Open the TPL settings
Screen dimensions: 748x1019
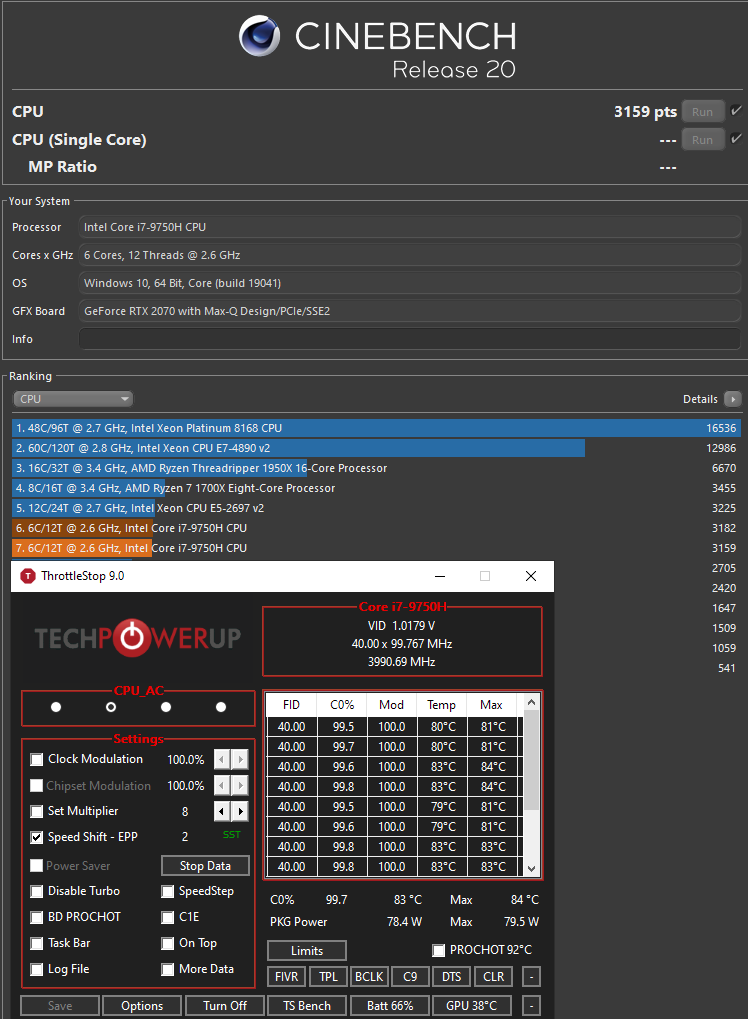pos(328,977)
